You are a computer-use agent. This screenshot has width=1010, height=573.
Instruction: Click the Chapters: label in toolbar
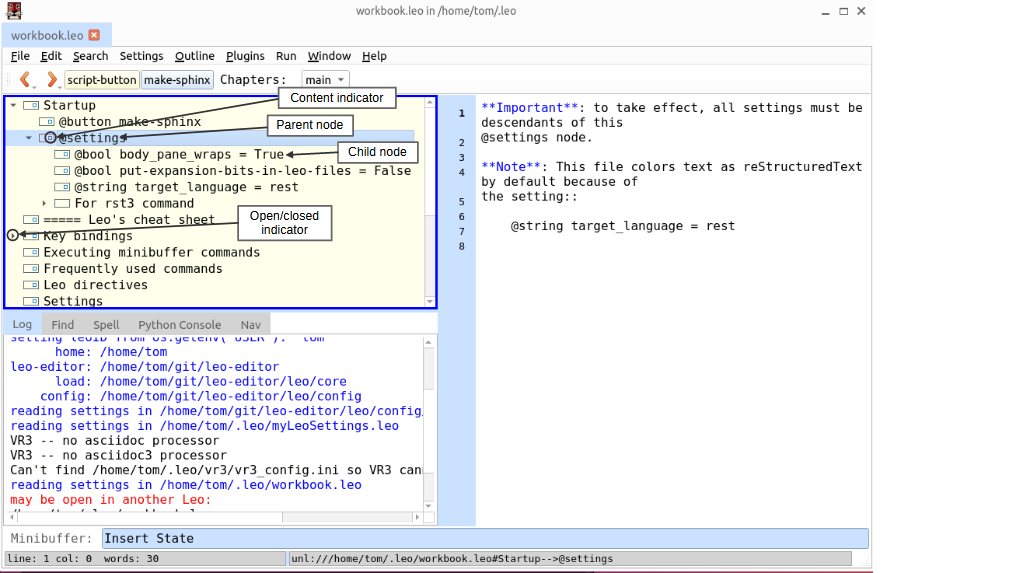253,80
